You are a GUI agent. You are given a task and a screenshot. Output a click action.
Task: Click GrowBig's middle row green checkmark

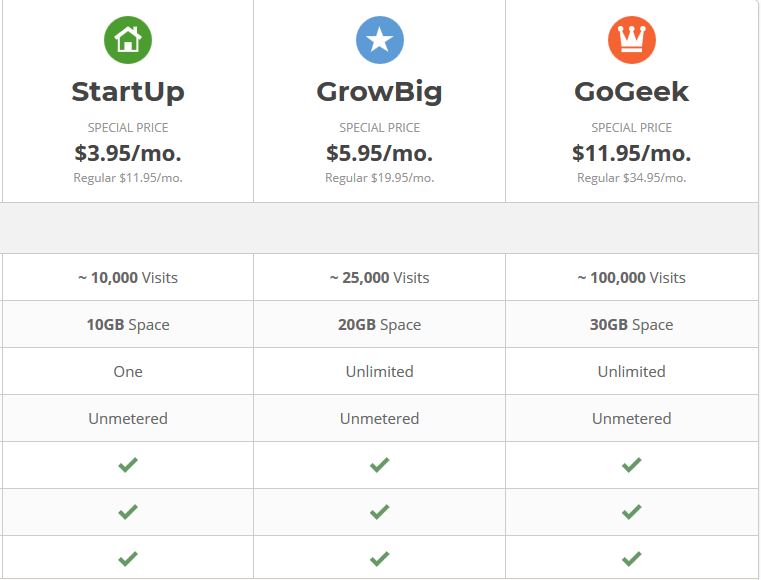coord(380,512)
